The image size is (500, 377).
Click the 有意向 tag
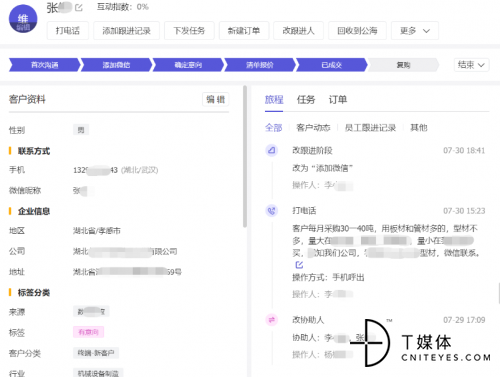coord(88,332)
